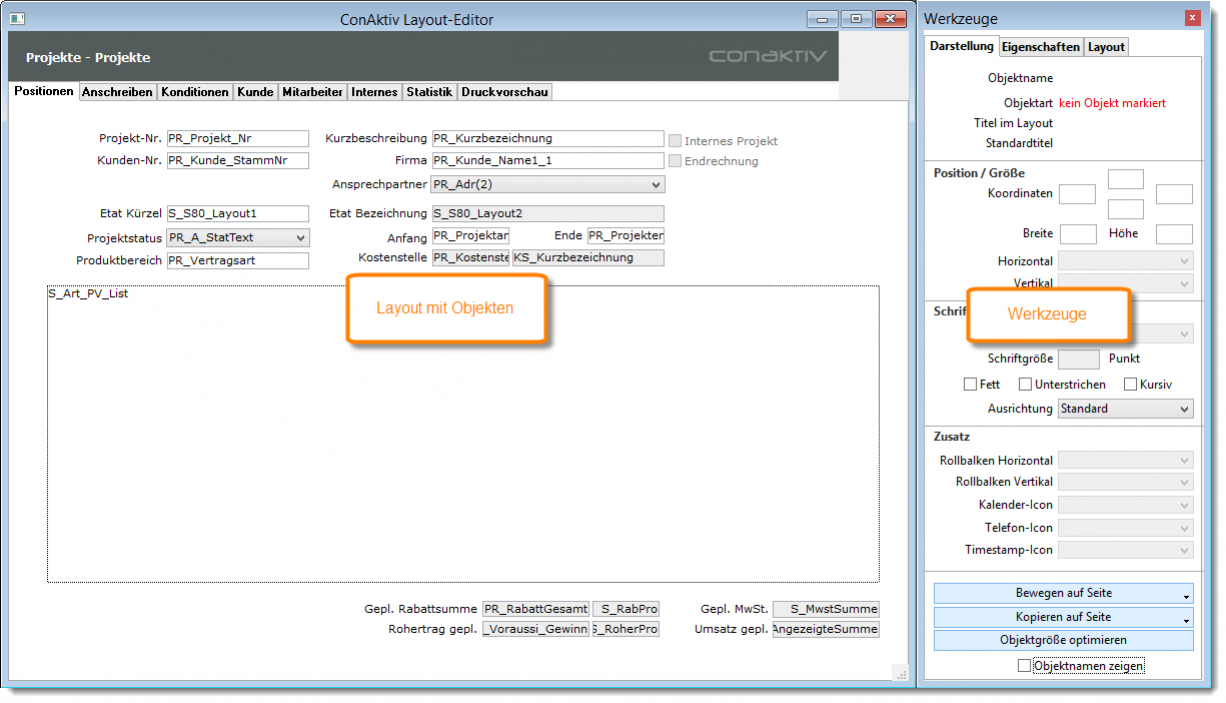Check the Kursiv option
1226x703 pixels.
(x=1131, y=384)
